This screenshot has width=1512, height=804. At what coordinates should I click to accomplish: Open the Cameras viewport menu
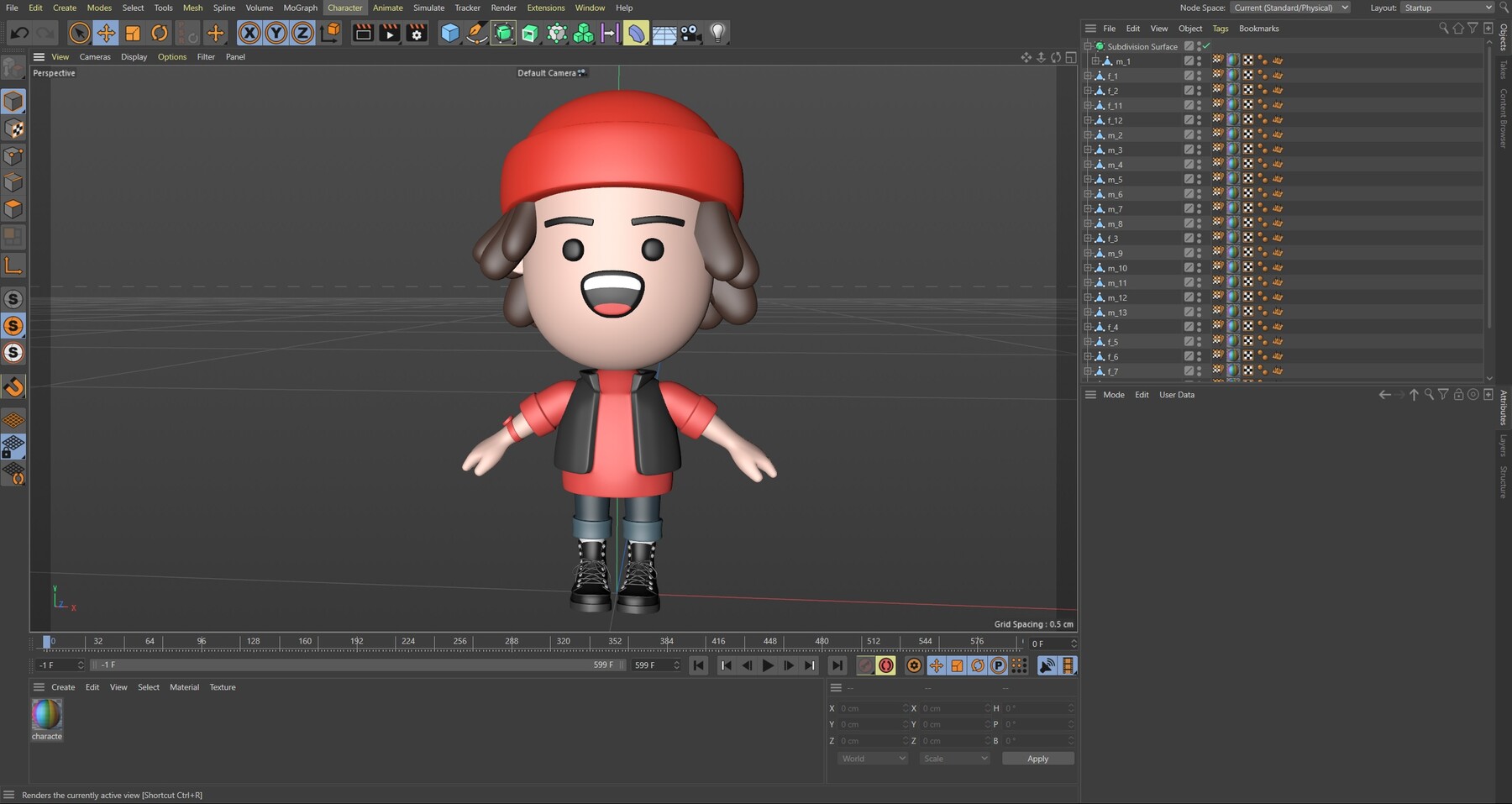point(95,57)
